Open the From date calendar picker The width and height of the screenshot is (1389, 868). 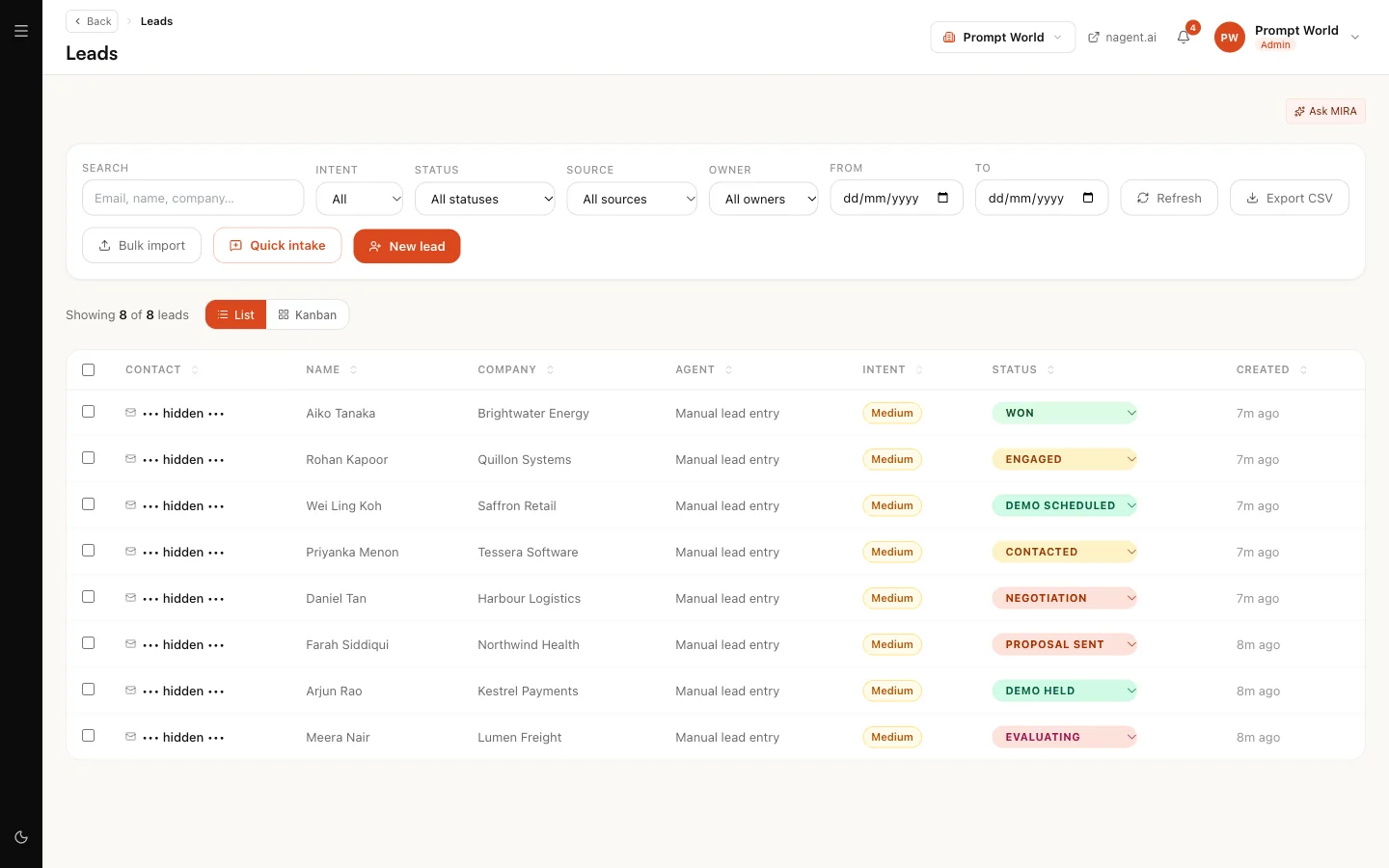[x=942, y=198]
